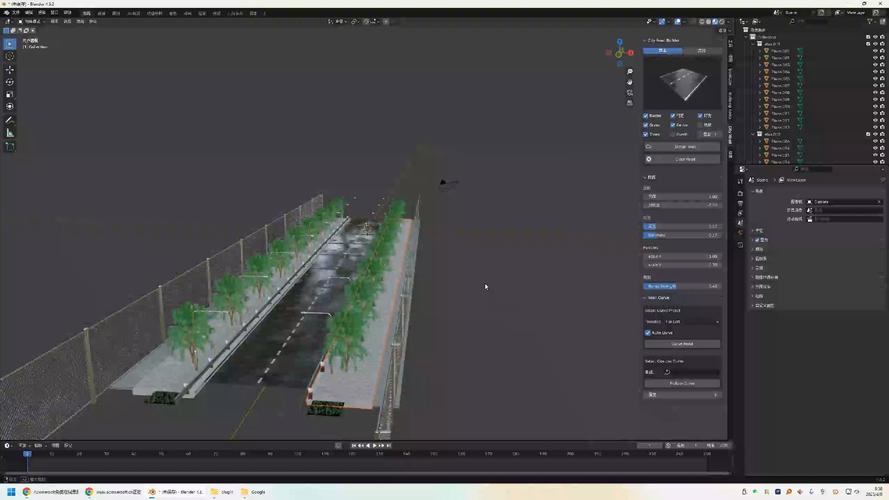Select the Rotate tool
Screen dimensions: 889x500
(x=10, y=82)
